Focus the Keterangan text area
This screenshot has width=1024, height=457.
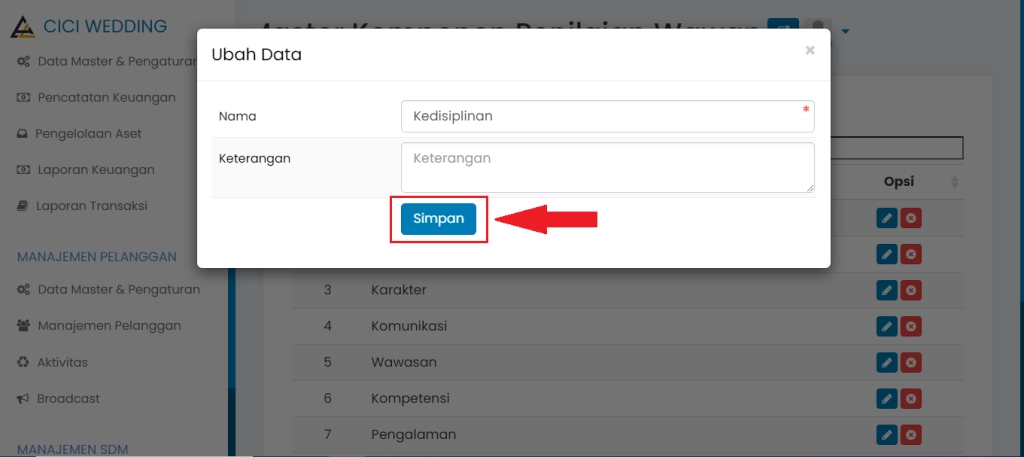(x=607, y=167)
